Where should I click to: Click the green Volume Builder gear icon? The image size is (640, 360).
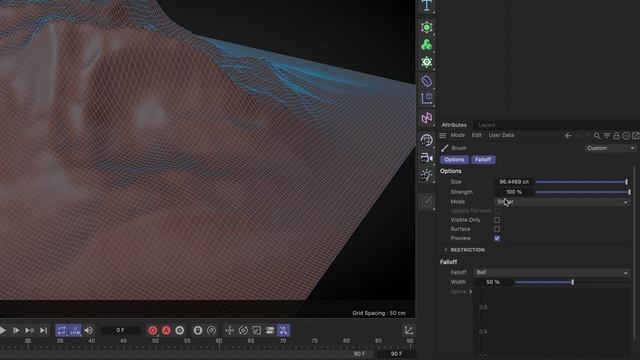(427, 62)
